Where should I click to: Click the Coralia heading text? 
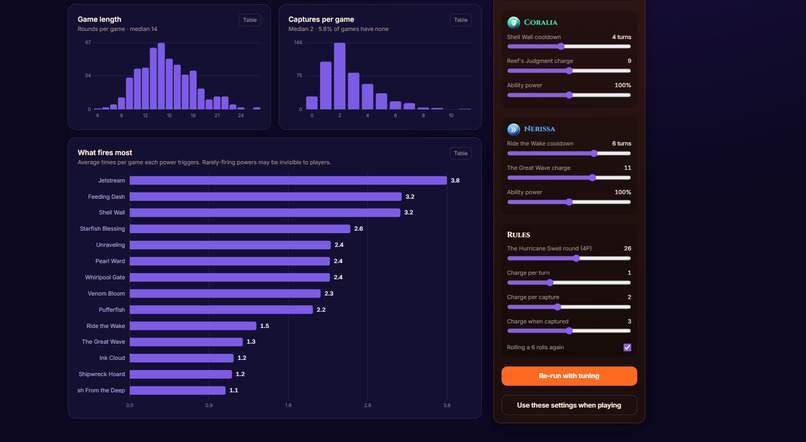540,23
